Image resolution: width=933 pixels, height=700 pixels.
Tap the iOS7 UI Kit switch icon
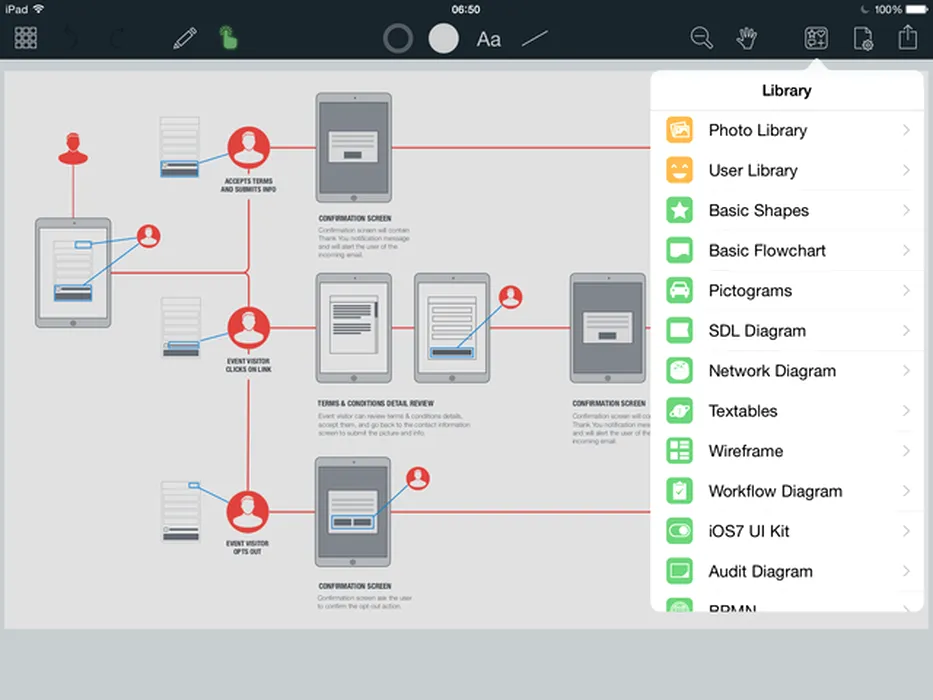[679, 532]
